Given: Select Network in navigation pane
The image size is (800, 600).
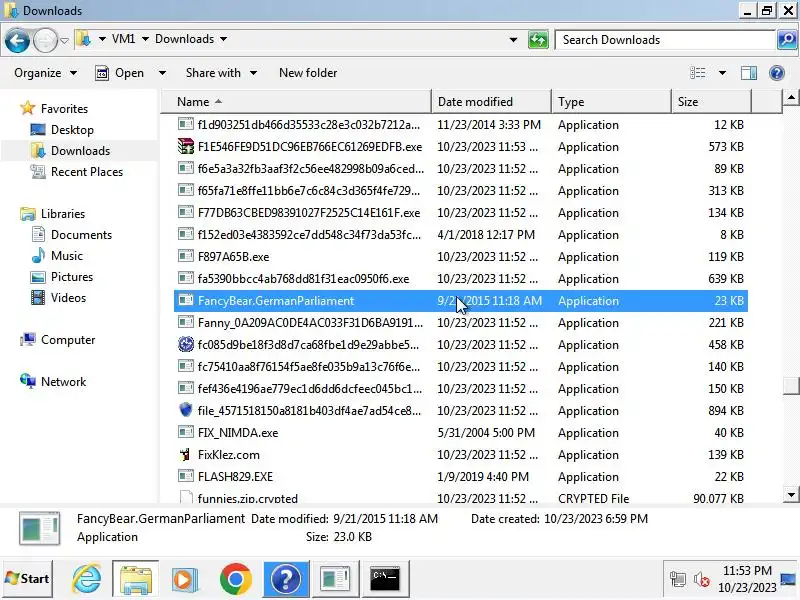Looking at the screenshot, I should point(63,382).
